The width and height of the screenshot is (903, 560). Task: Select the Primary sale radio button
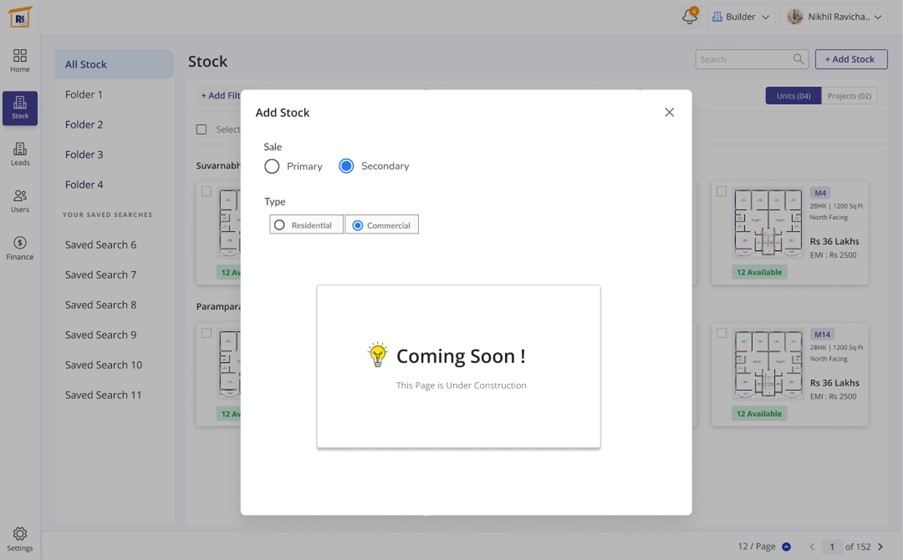click(x=272, y=166)
